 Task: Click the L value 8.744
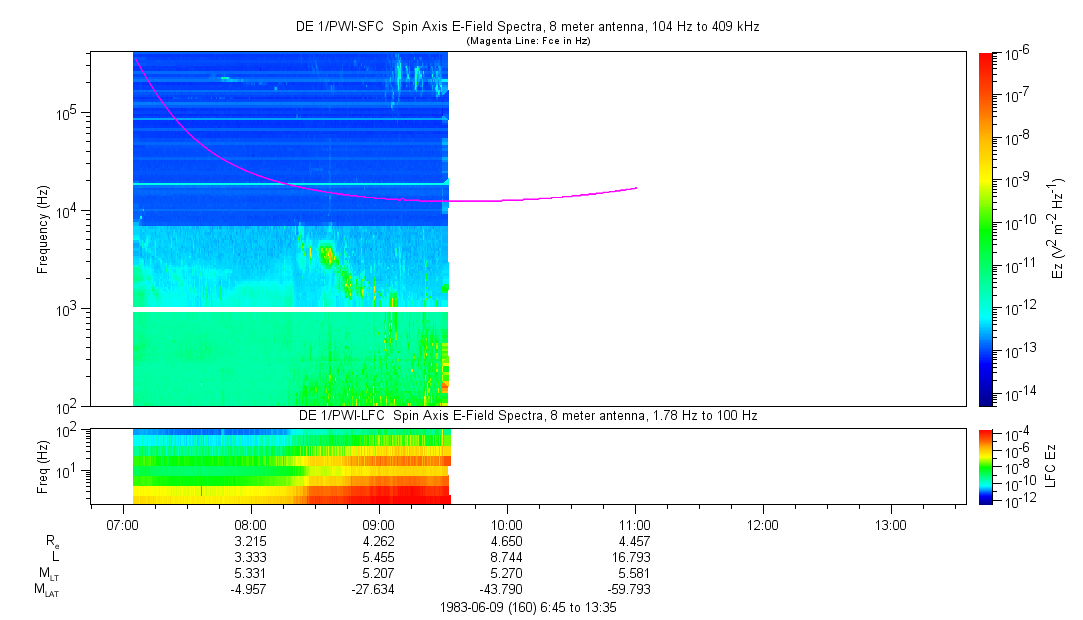click(x=506, y=557)
